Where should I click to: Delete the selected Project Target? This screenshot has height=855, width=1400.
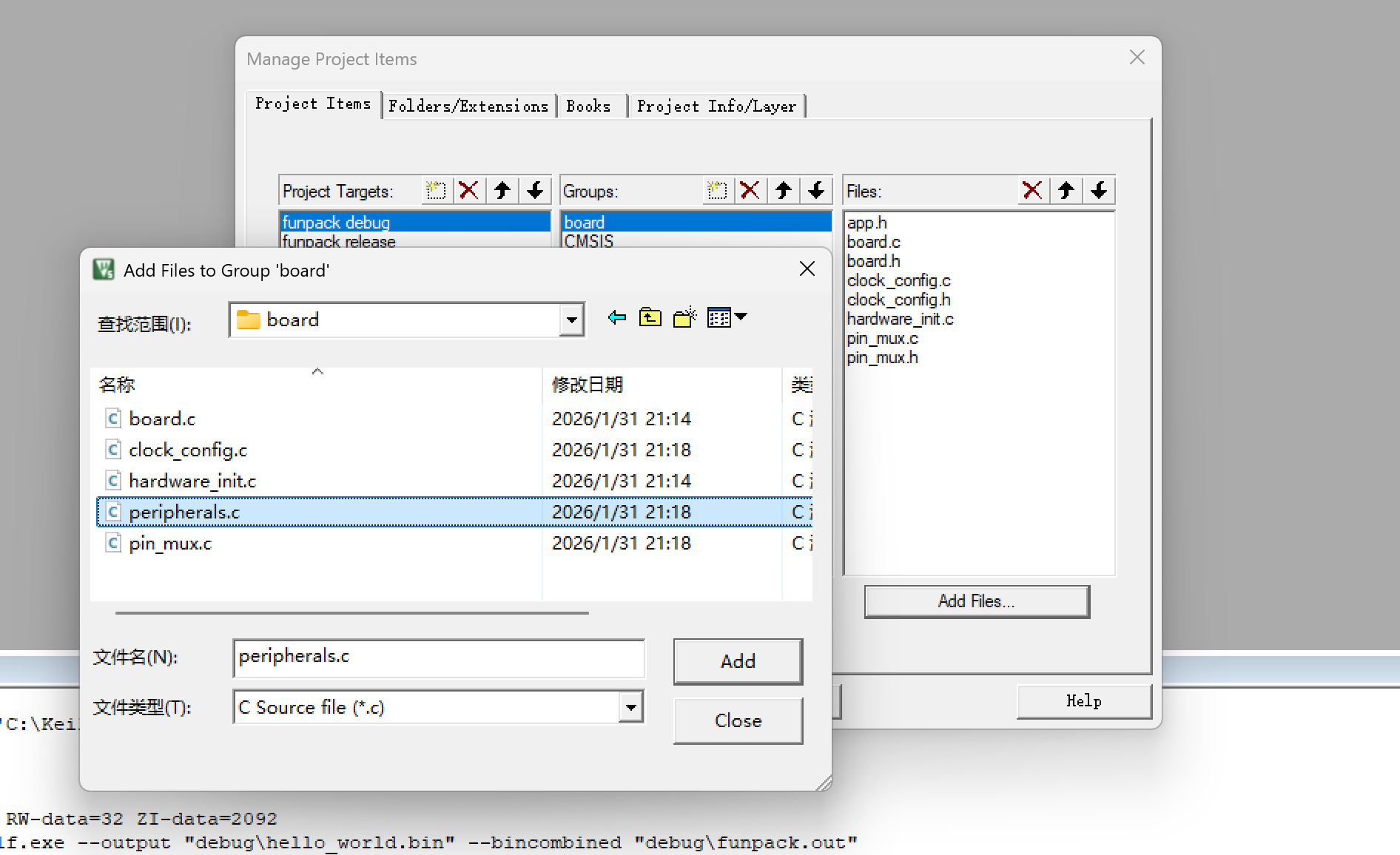click(x=468, y=191)
